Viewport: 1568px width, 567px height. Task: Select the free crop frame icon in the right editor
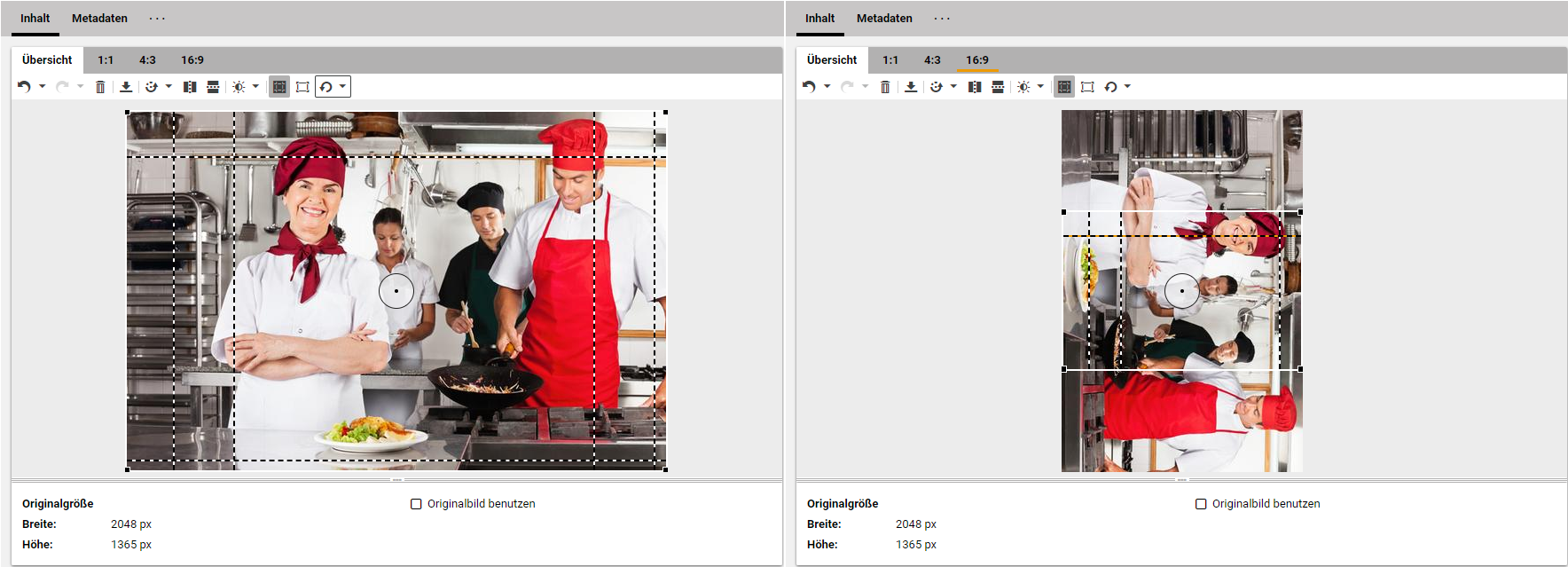tap(1087, 87)
